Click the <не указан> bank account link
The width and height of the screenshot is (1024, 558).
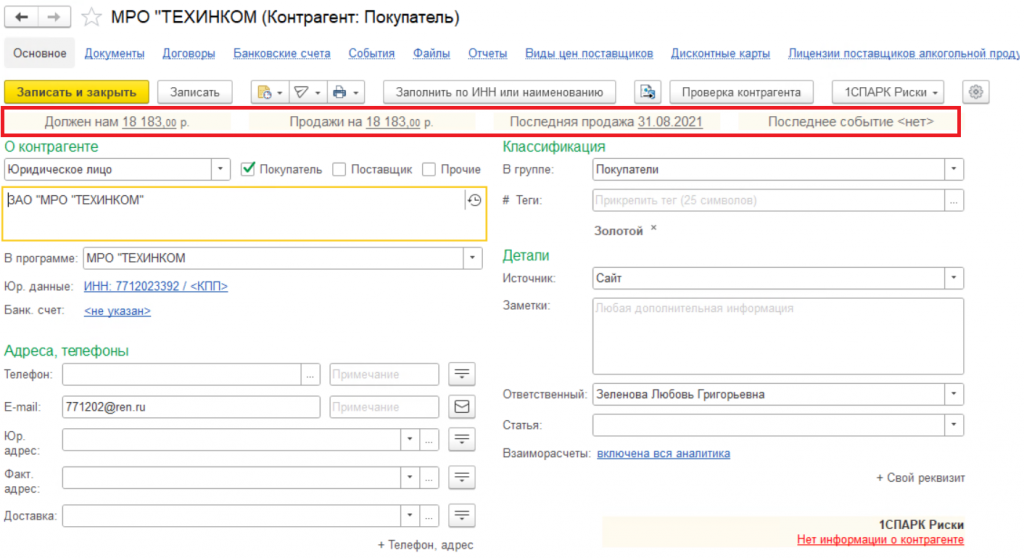117,311
